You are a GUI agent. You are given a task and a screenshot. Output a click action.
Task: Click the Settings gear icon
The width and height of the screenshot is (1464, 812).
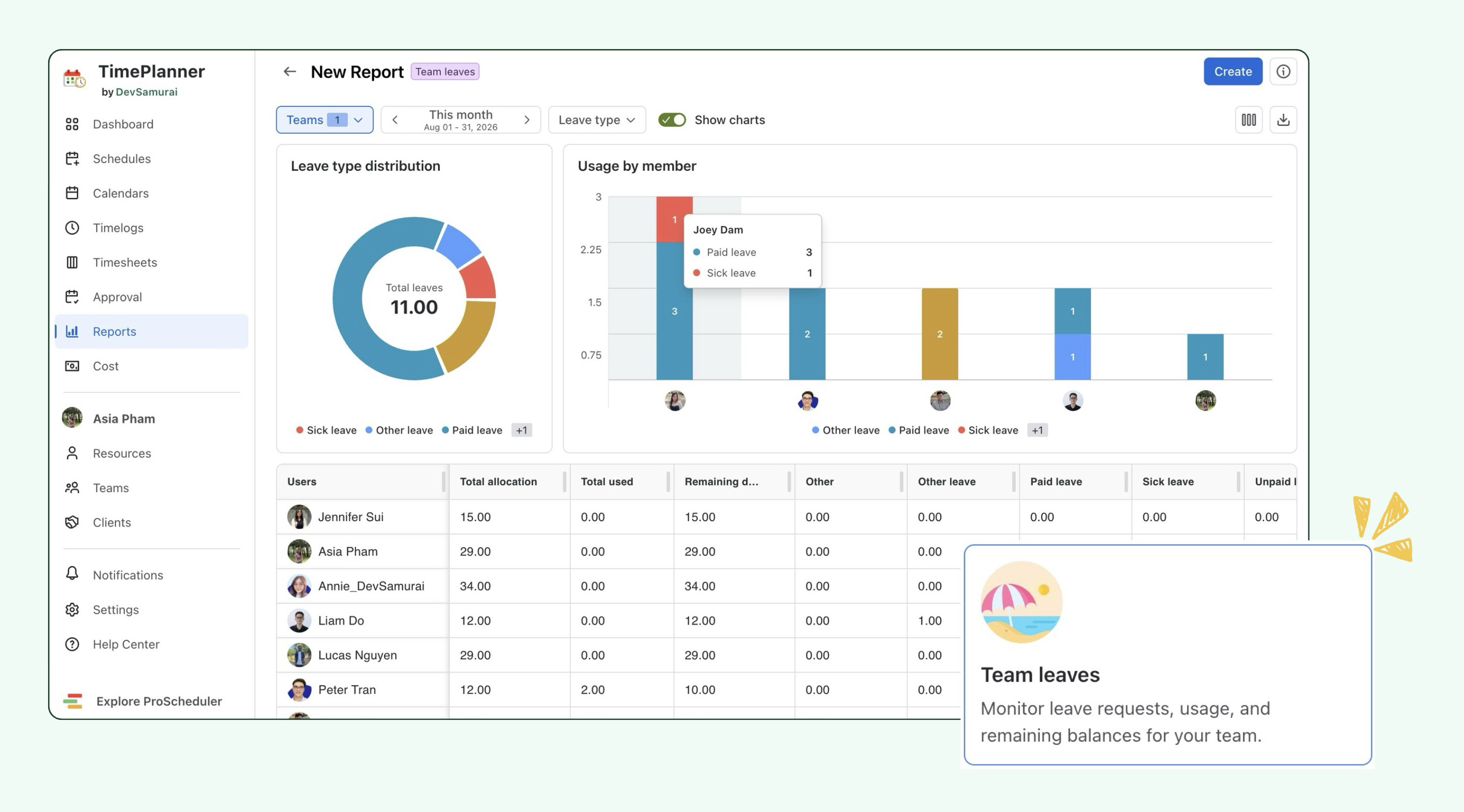72,610
